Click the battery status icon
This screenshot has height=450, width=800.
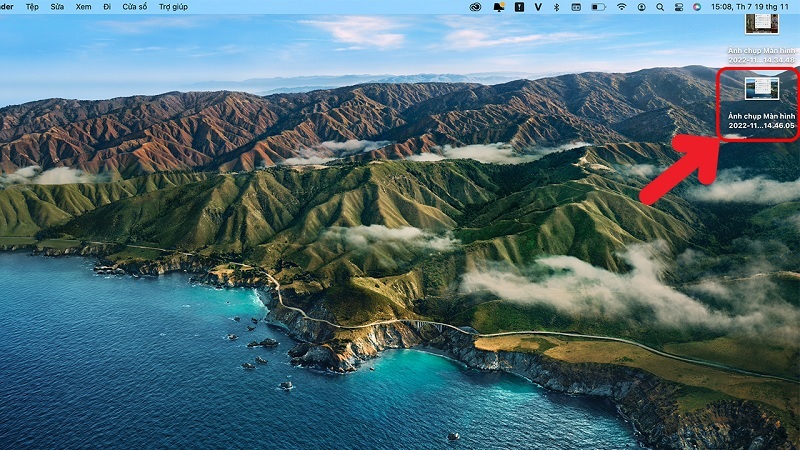598,6
